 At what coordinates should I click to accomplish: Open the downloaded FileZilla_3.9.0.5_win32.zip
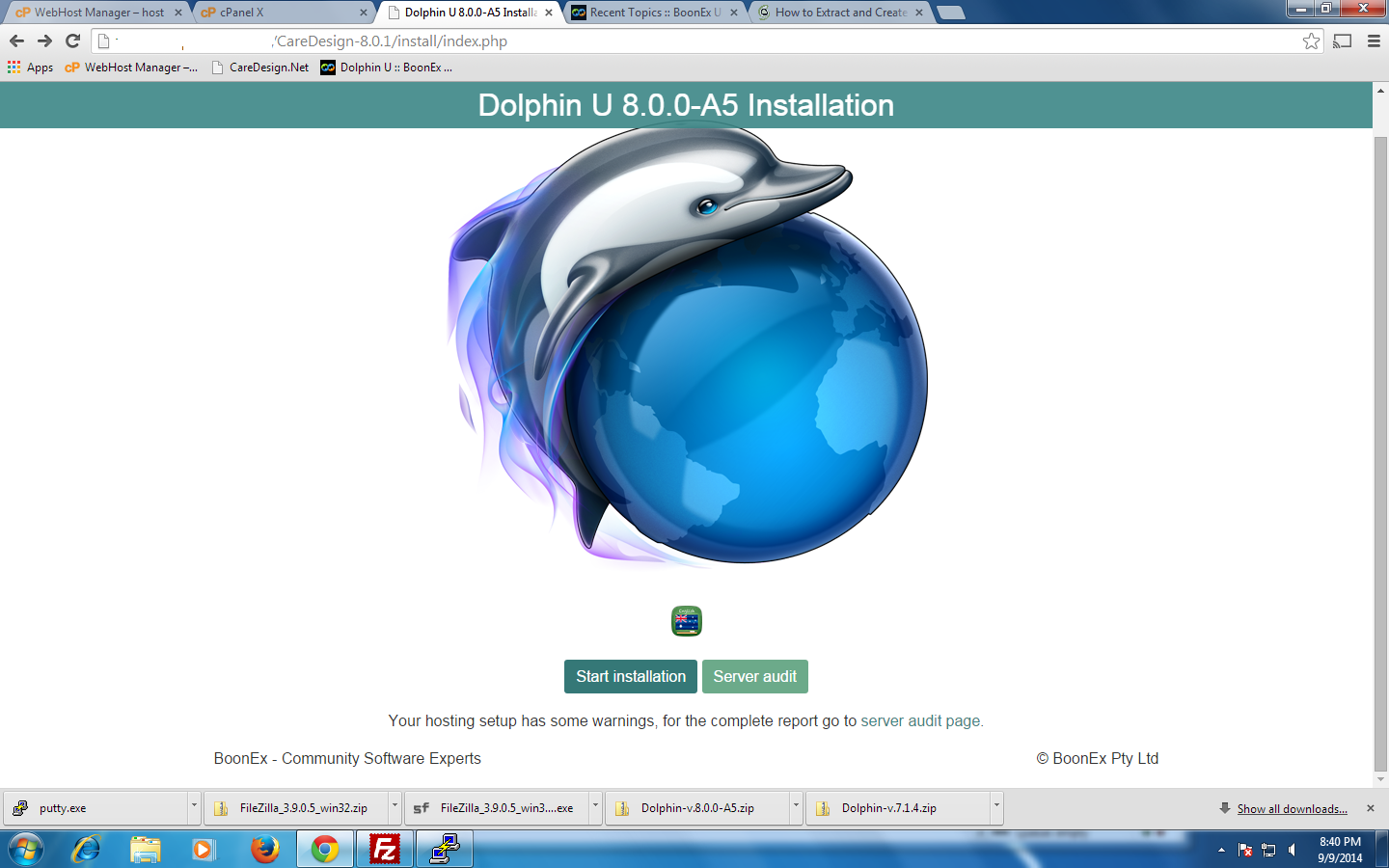[x=296, y=808]
